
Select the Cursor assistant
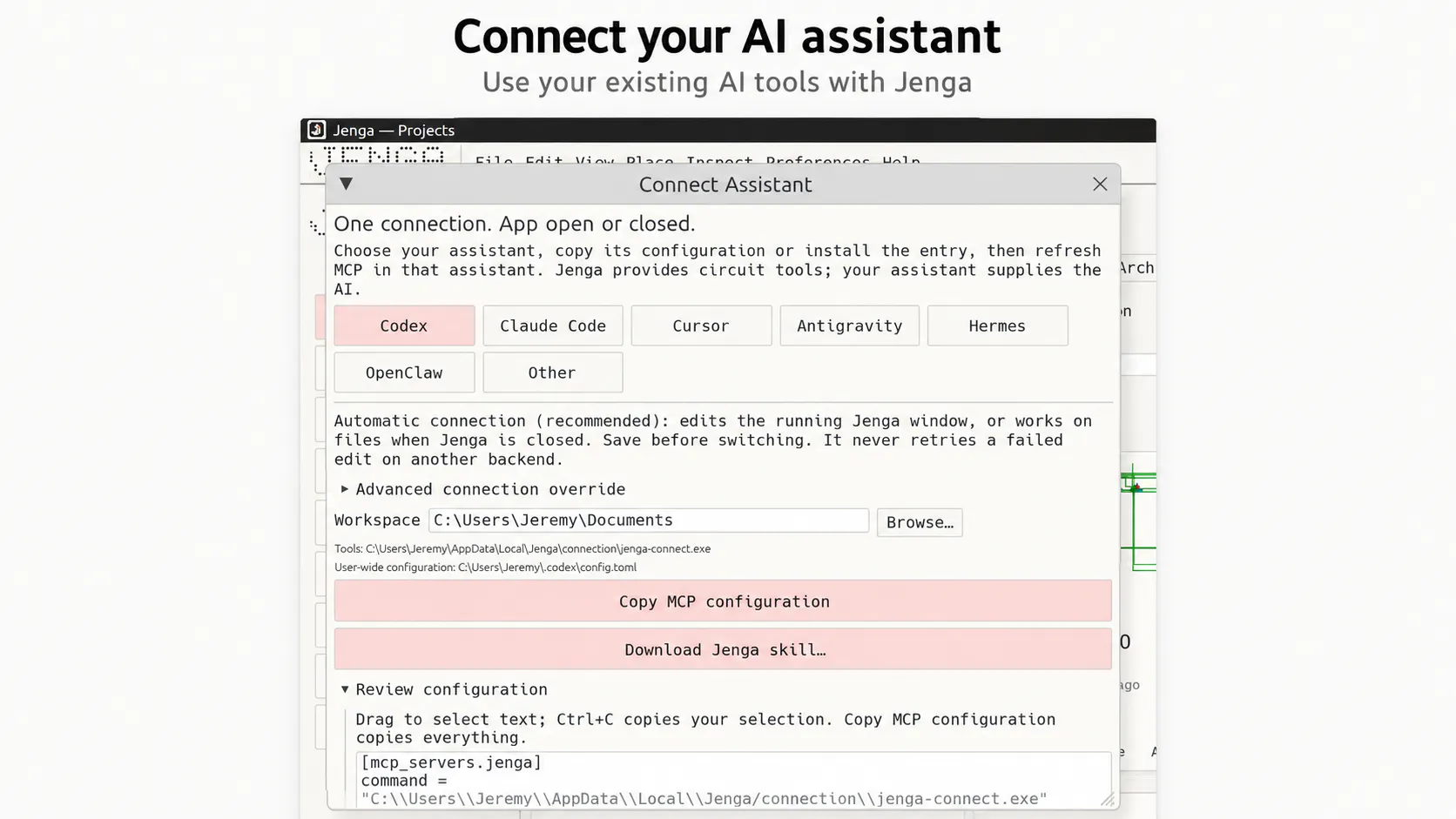pyautogui.click(x=701, y=326)
